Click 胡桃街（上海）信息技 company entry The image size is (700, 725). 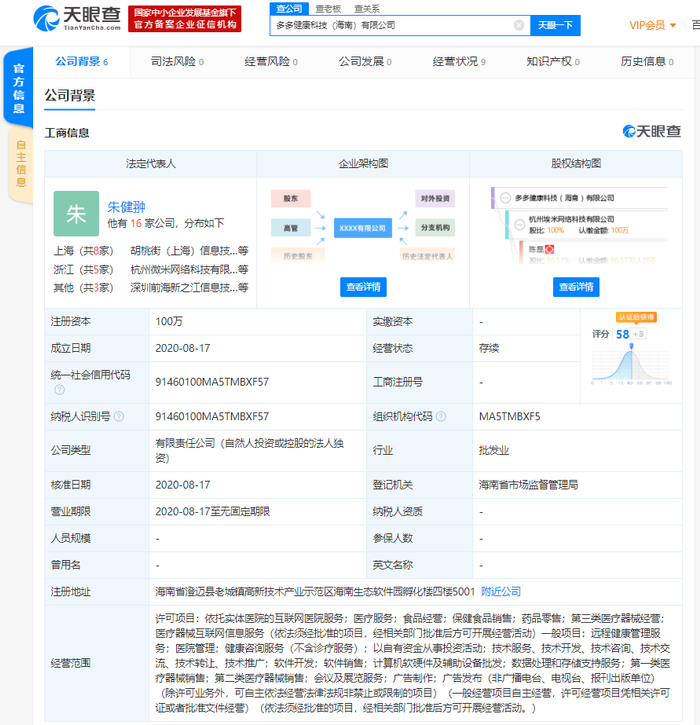point(189,251)
